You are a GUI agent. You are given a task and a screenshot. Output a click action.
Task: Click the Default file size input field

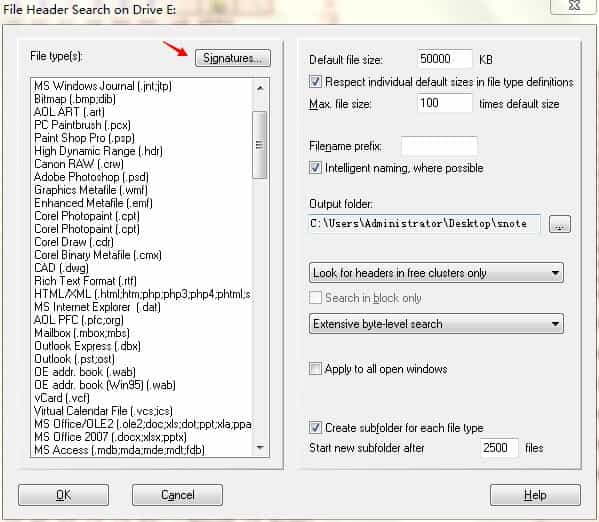tap(445, 59)
